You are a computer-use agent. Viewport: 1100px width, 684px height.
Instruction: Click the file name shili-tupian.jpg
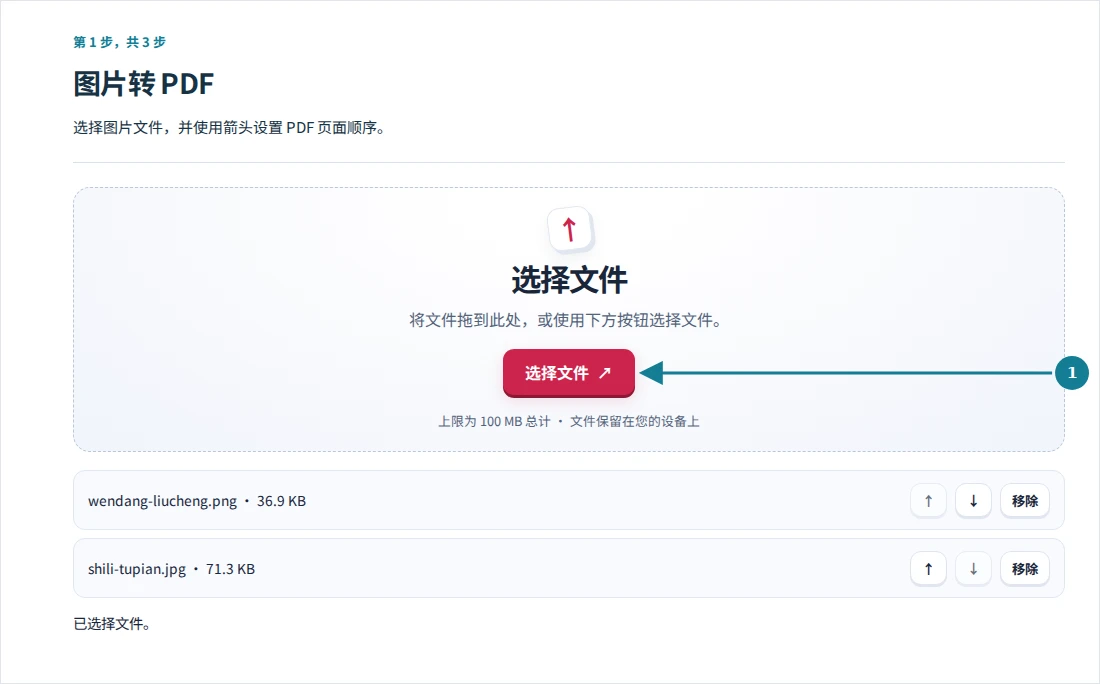tap(137, 569)
